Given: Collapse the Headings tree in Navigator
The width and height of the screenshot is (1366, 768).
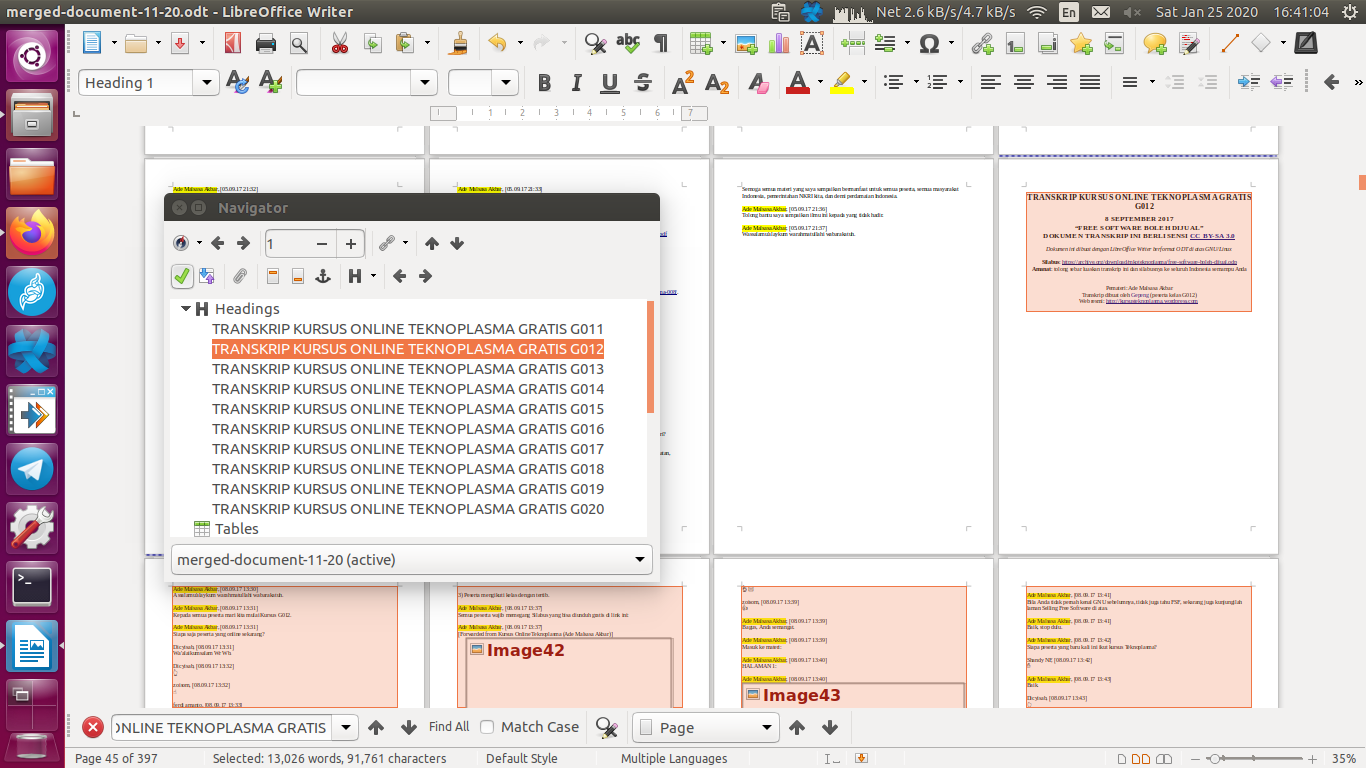Looking at the screenshot, I should (x=185, y=309).
